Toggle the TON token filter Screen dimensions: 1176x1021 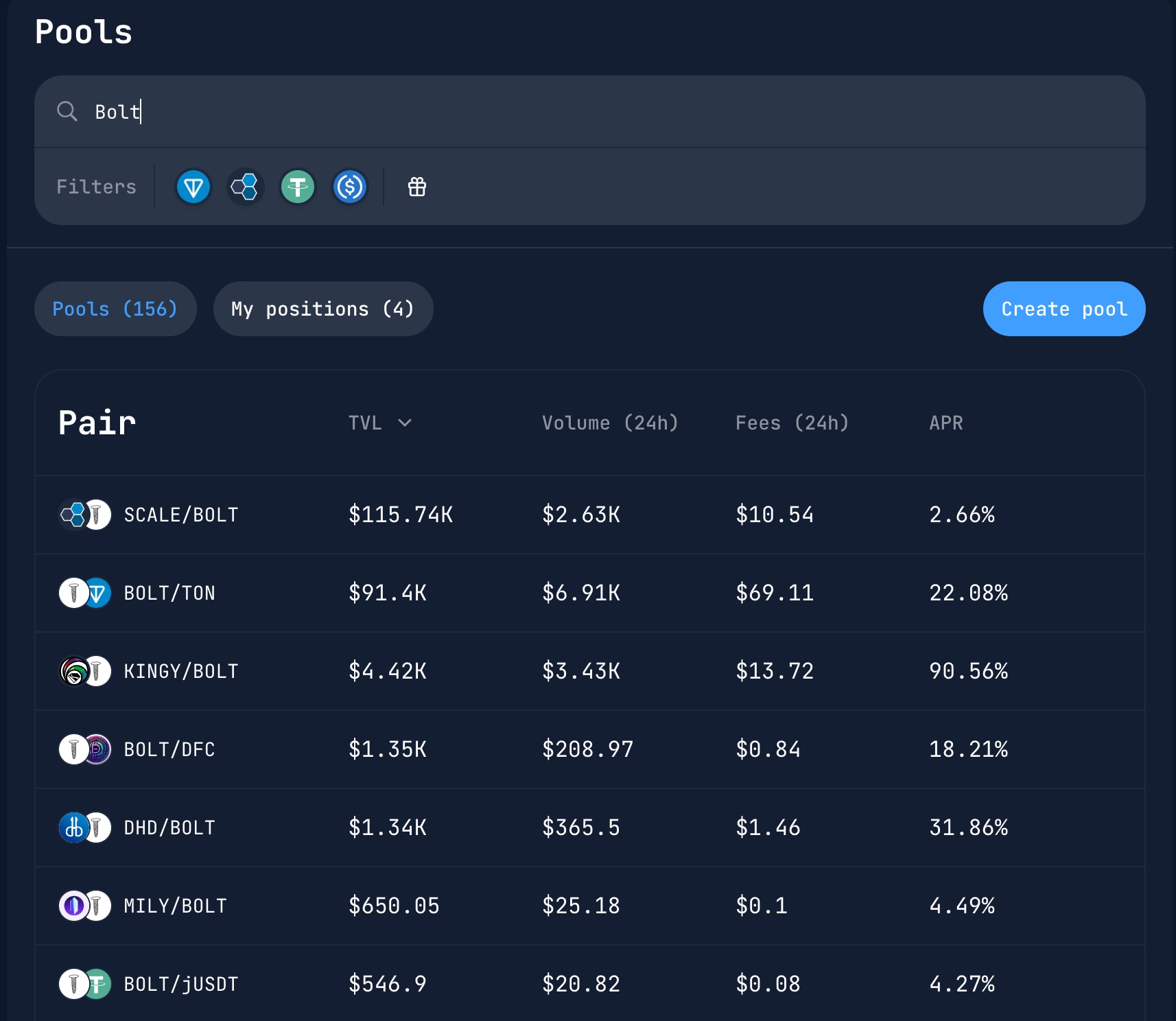(x=193, y=187)
